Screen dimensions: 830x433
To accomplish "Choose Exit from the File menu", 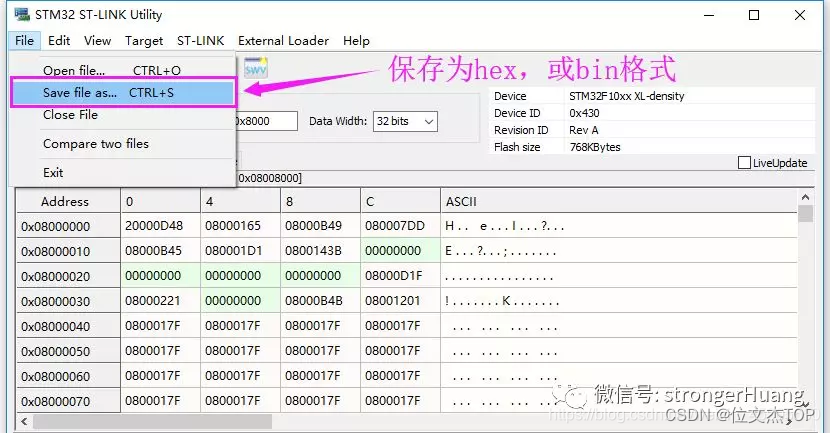I will 123,173.
